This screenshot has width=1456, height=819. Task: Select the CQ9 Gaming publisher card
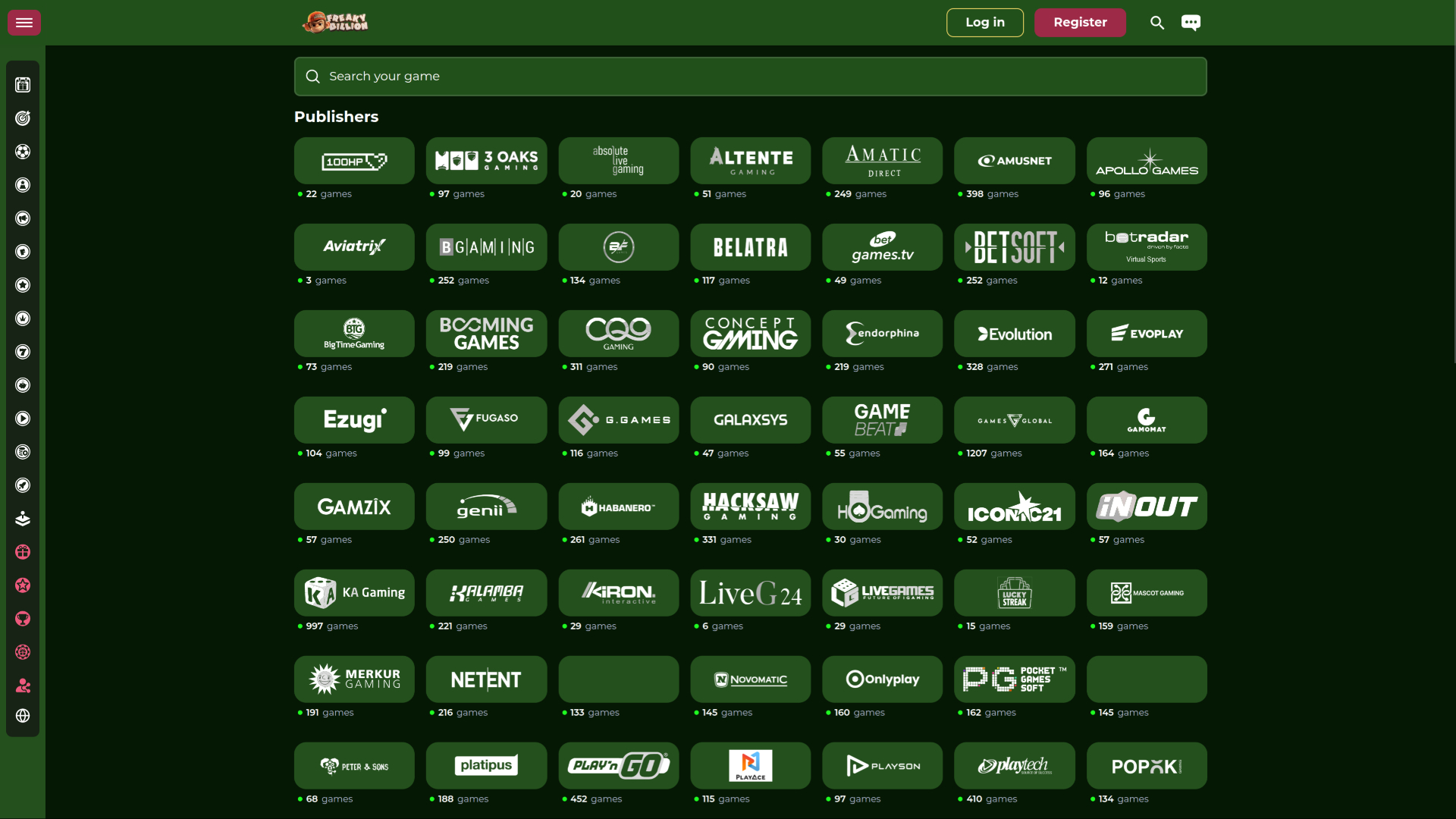tap(618, 334)
